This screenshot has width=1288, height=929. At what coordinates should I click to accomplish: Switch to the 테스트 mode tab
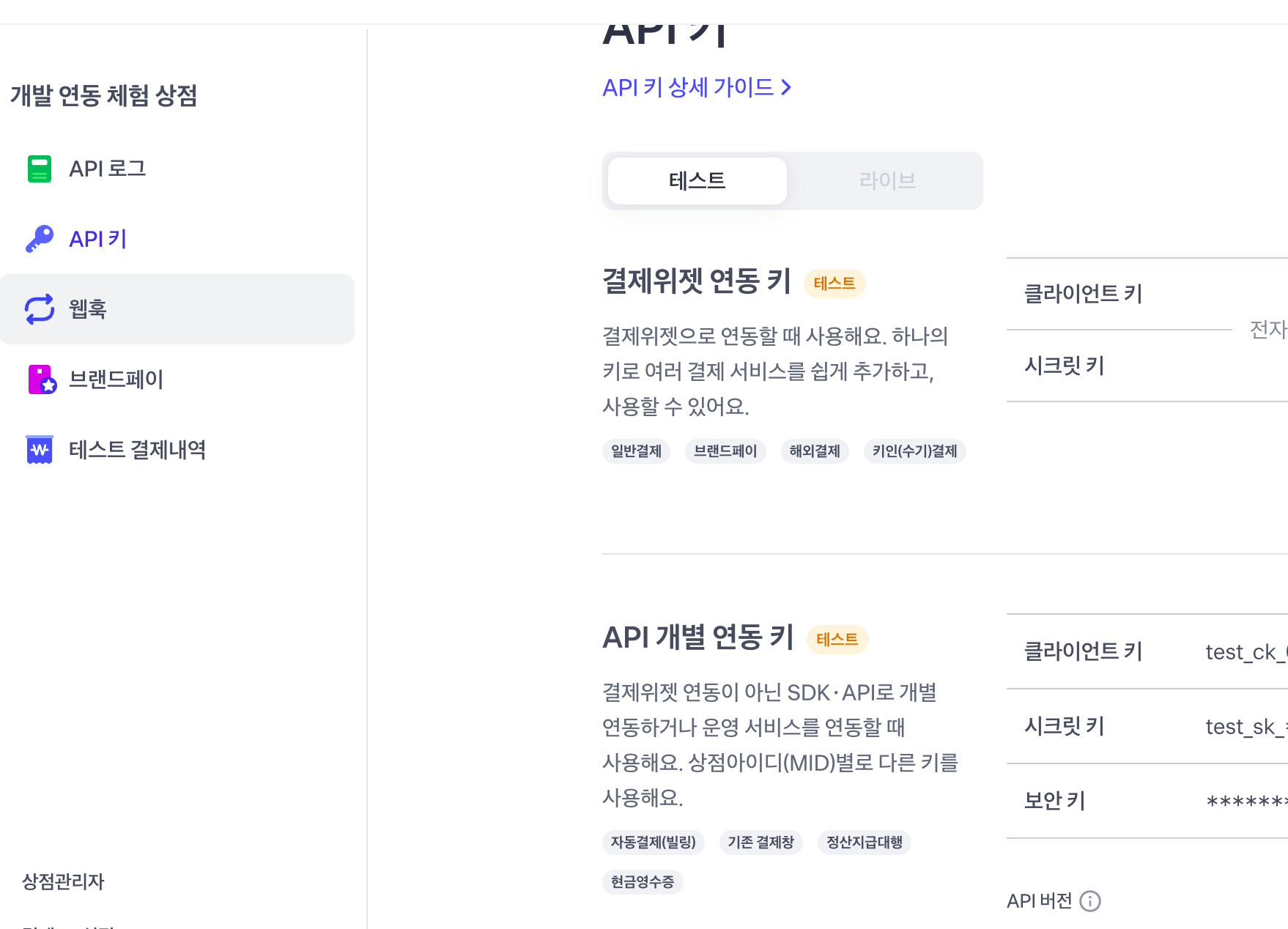(697, 181)
